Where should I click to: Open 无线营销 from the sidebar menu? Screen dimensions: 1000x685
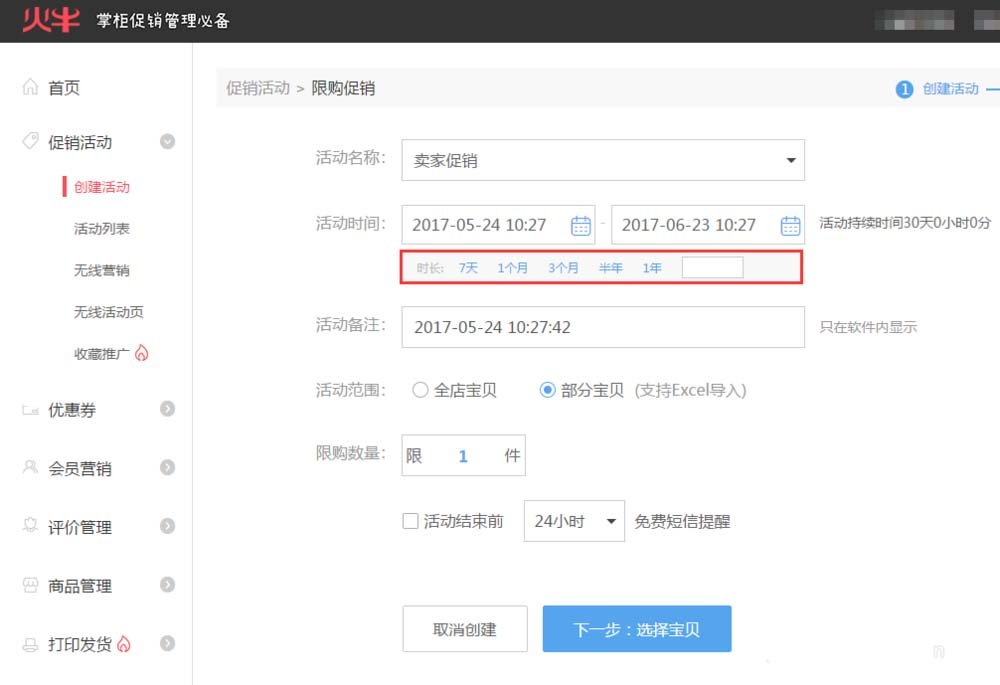(x=104, y=270)
